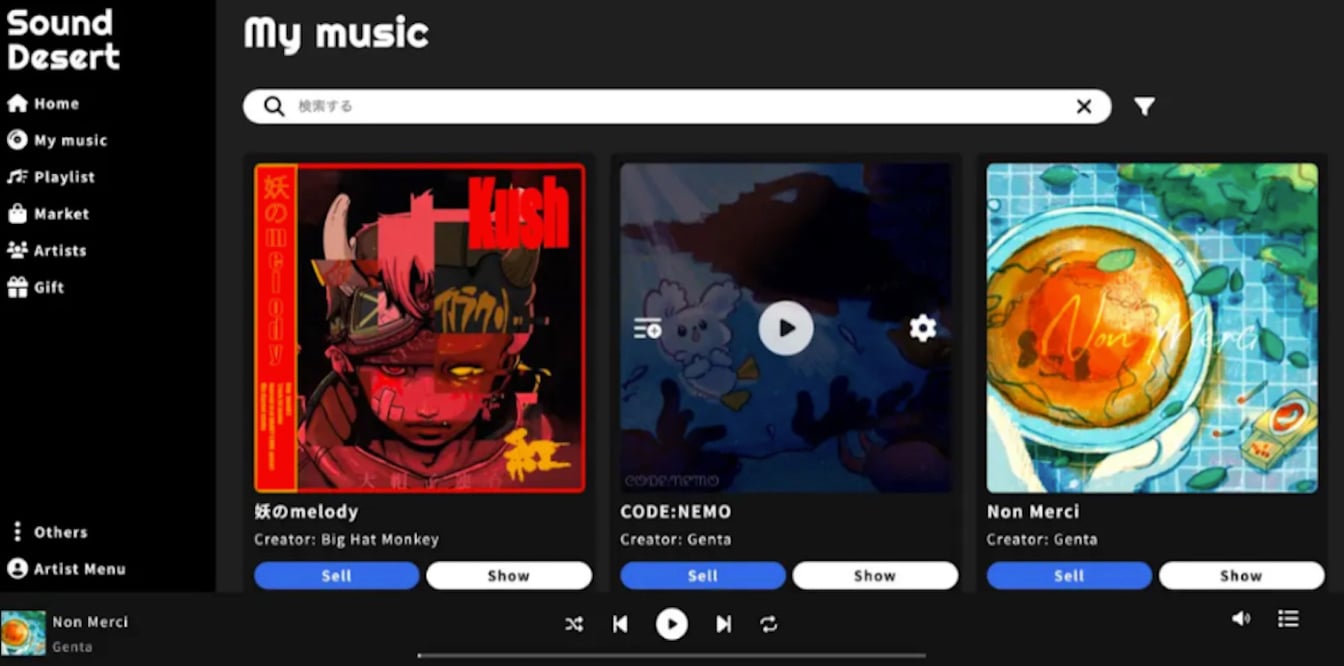
Task: Toggle repeat mode in the player bar
Action: tap(768, 624)
